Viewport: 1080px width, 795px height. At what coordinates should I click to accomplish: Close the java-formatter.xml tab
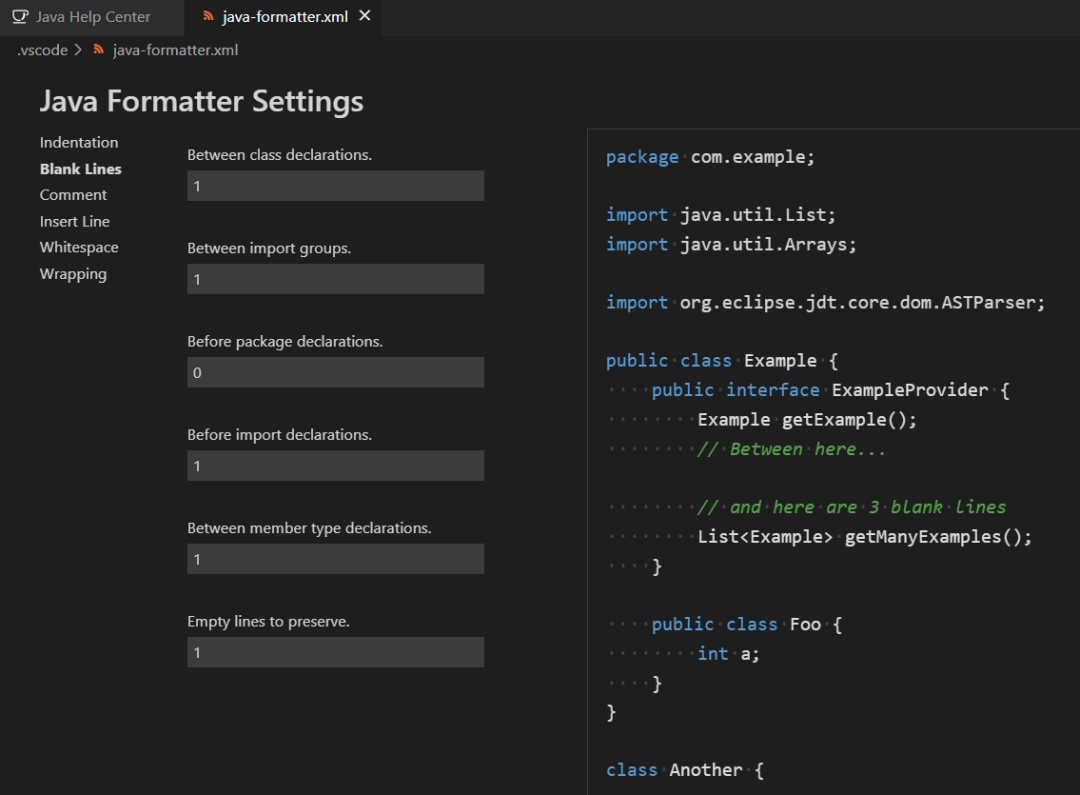point(364,16)
